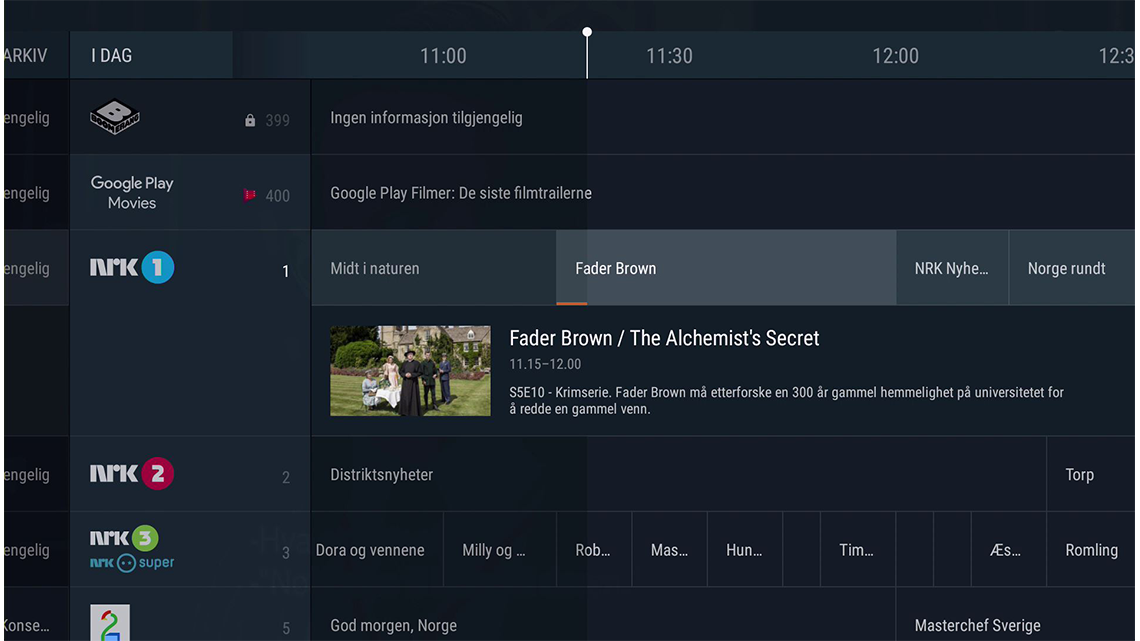Click the movie reel icon beside channel 400
The height and width of the screenshot is (641, 1140).
point(249,194)
